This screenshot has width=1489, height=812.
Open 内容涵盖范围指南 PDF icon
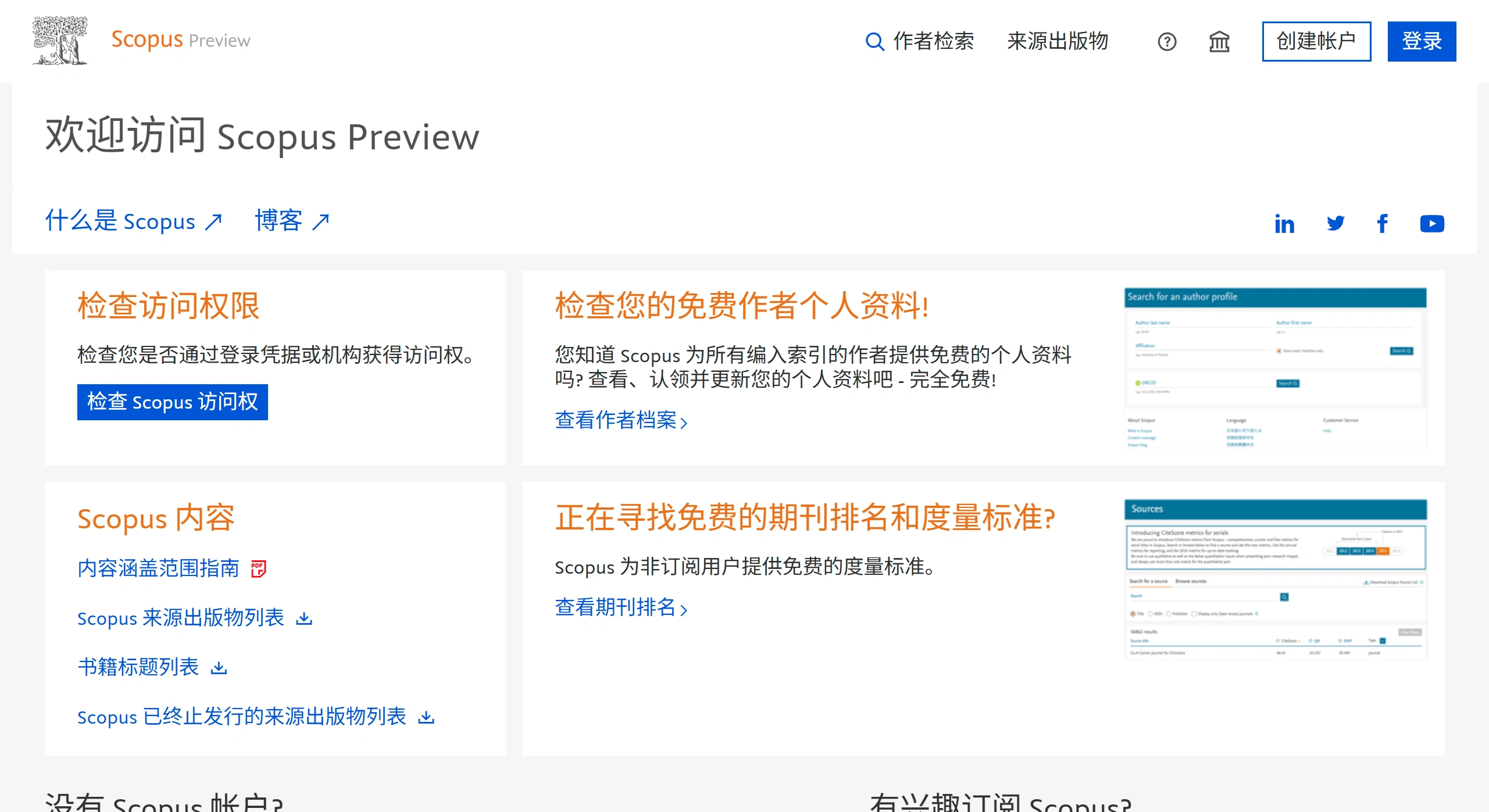point(258,568)
